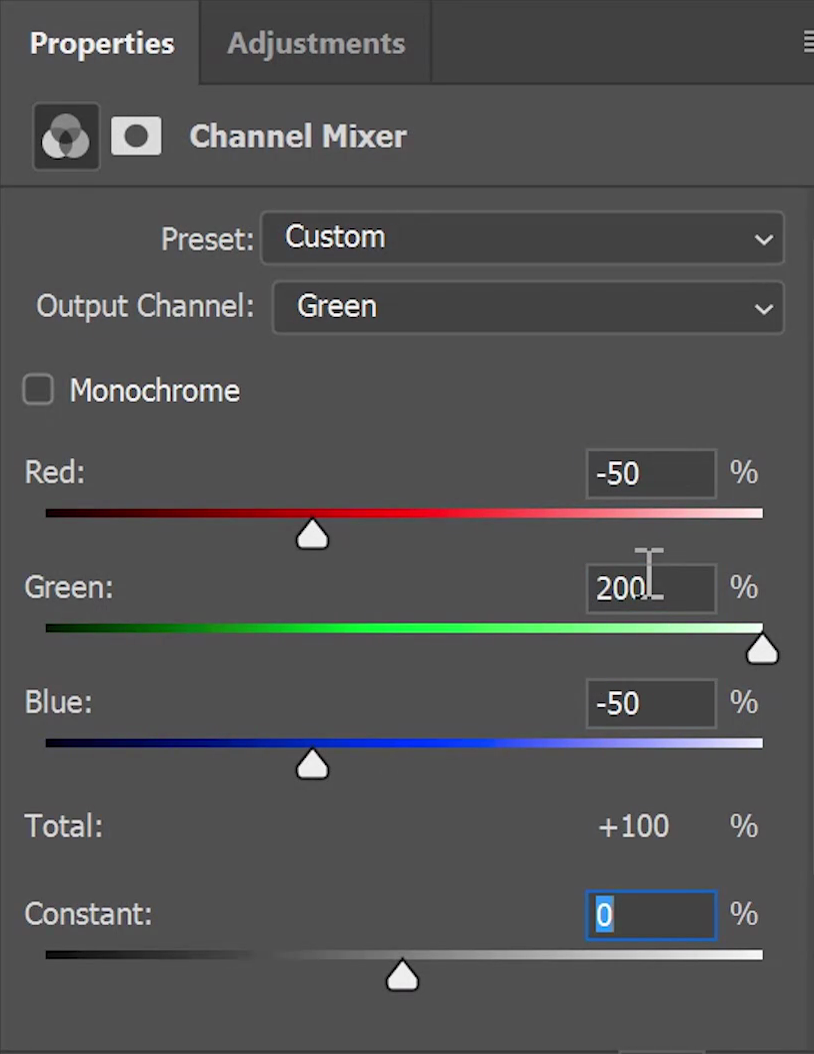Open the Preset dropdown showing Custom
This screenshot has width=814, height=1054.
point(522,238)
